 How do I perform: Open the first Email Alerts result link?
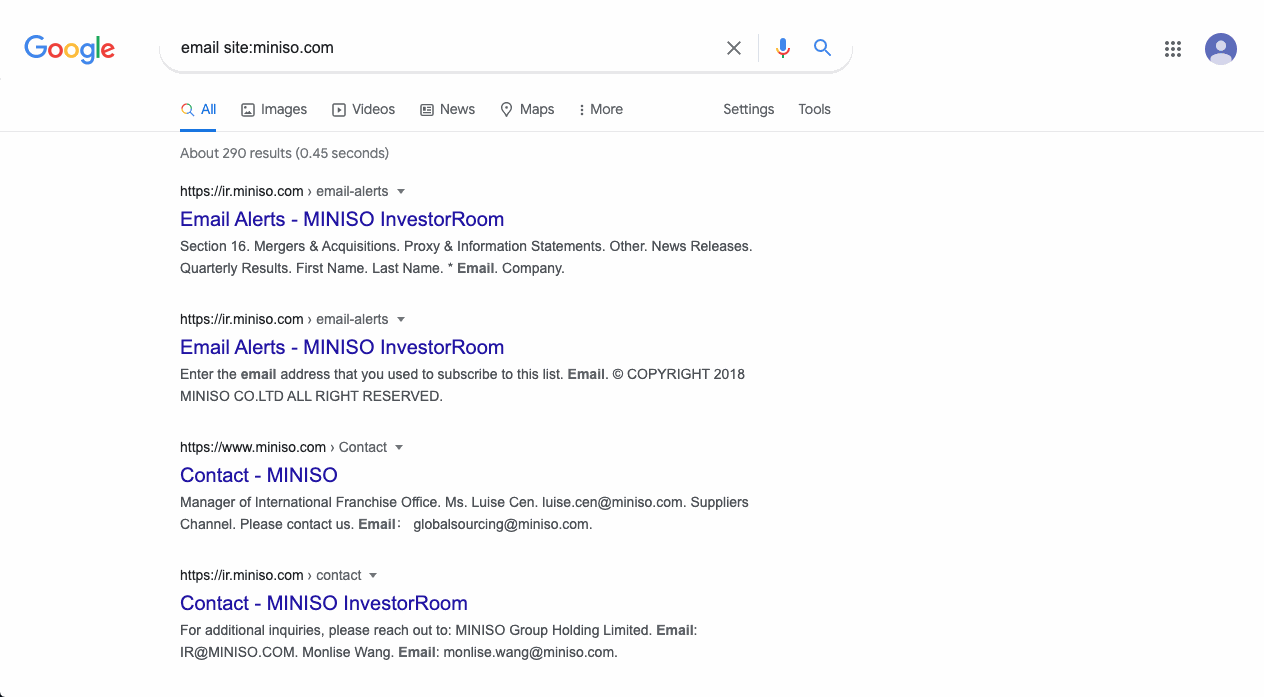click(x=342, y=219)
